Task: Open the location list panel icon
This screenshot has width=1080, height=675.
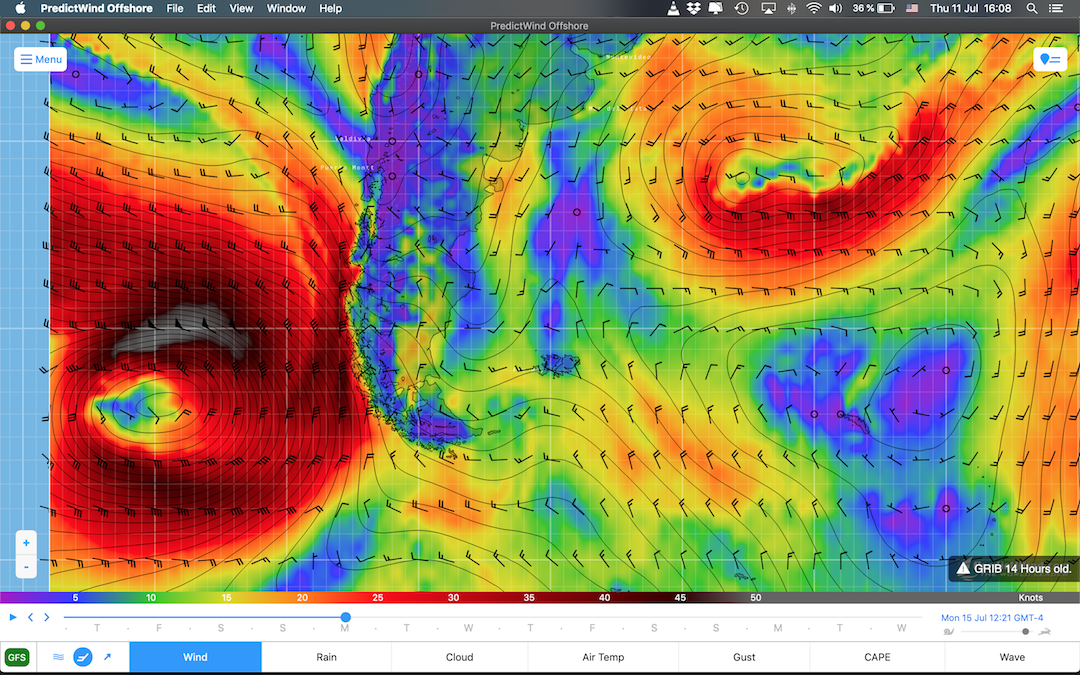Action: coord(1050,59)
